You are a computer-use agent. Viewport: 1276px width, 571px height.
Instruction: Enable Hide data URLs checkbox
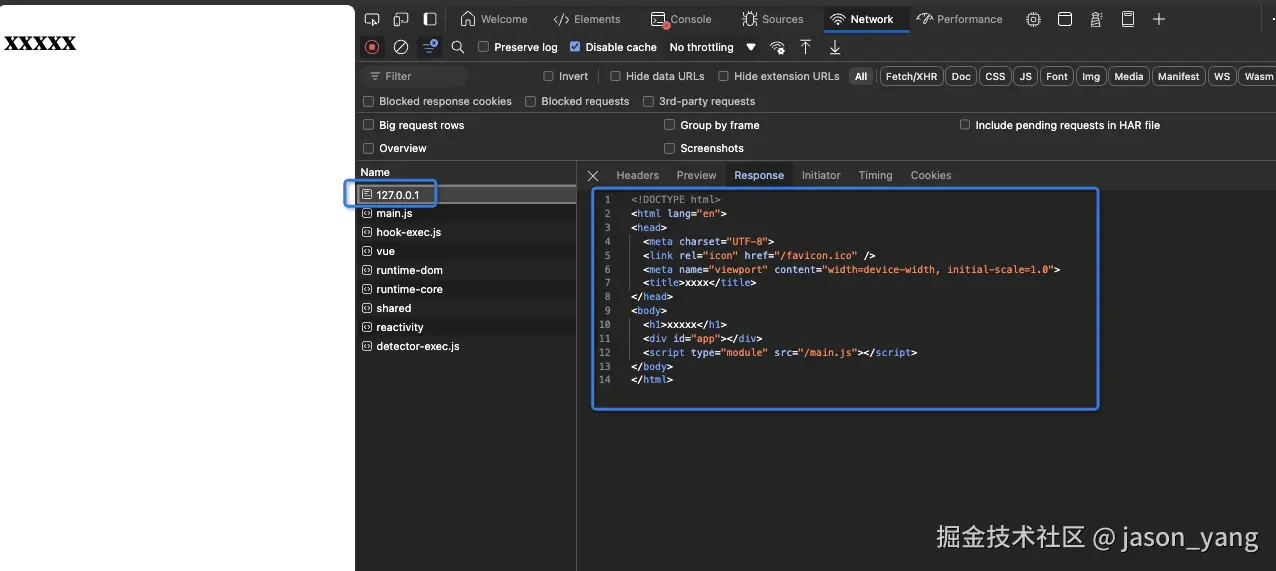(x=615, y=76)
